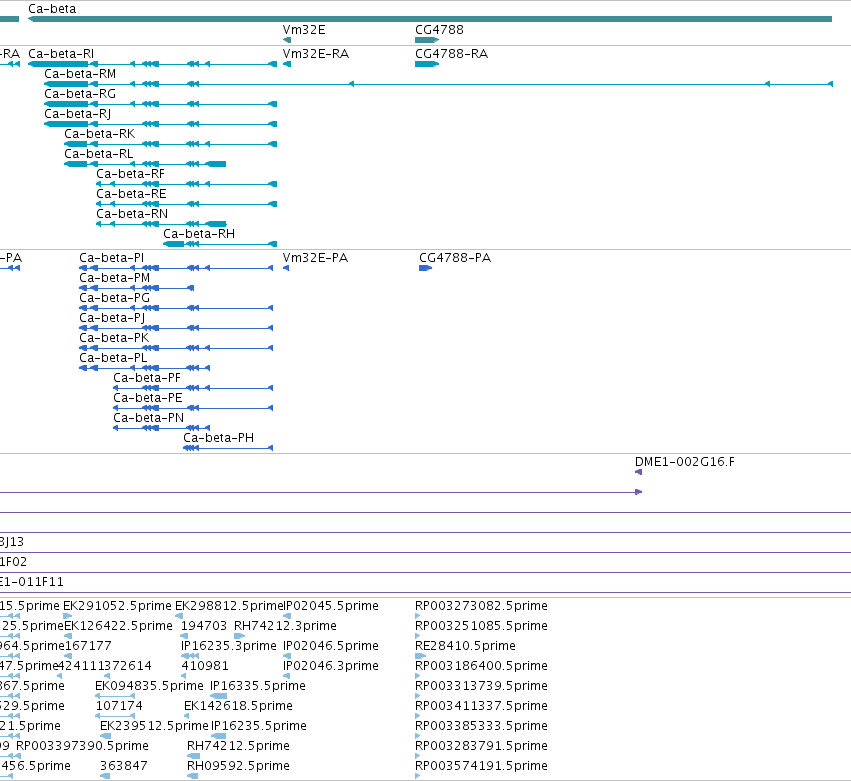Viewport: 851px width, 781px height.
Task: Select the Ca-beta-PE protein label
Action: point(148,398)
